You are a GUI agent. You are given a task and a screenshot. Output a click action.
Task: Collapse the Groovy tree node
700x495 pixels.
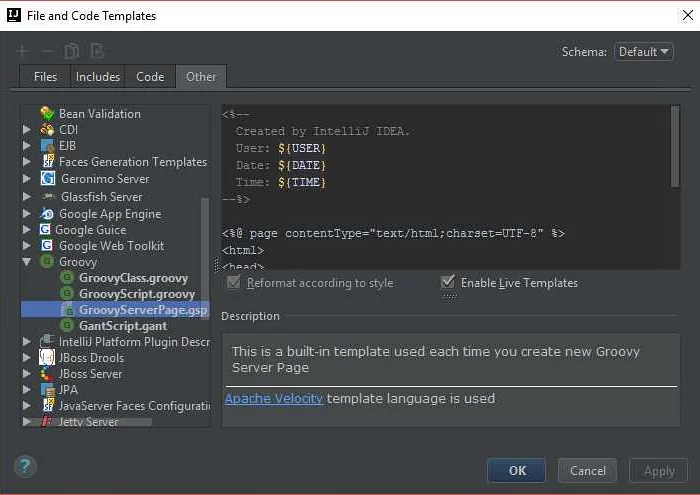pyautogui.click(x=27, y=262)
